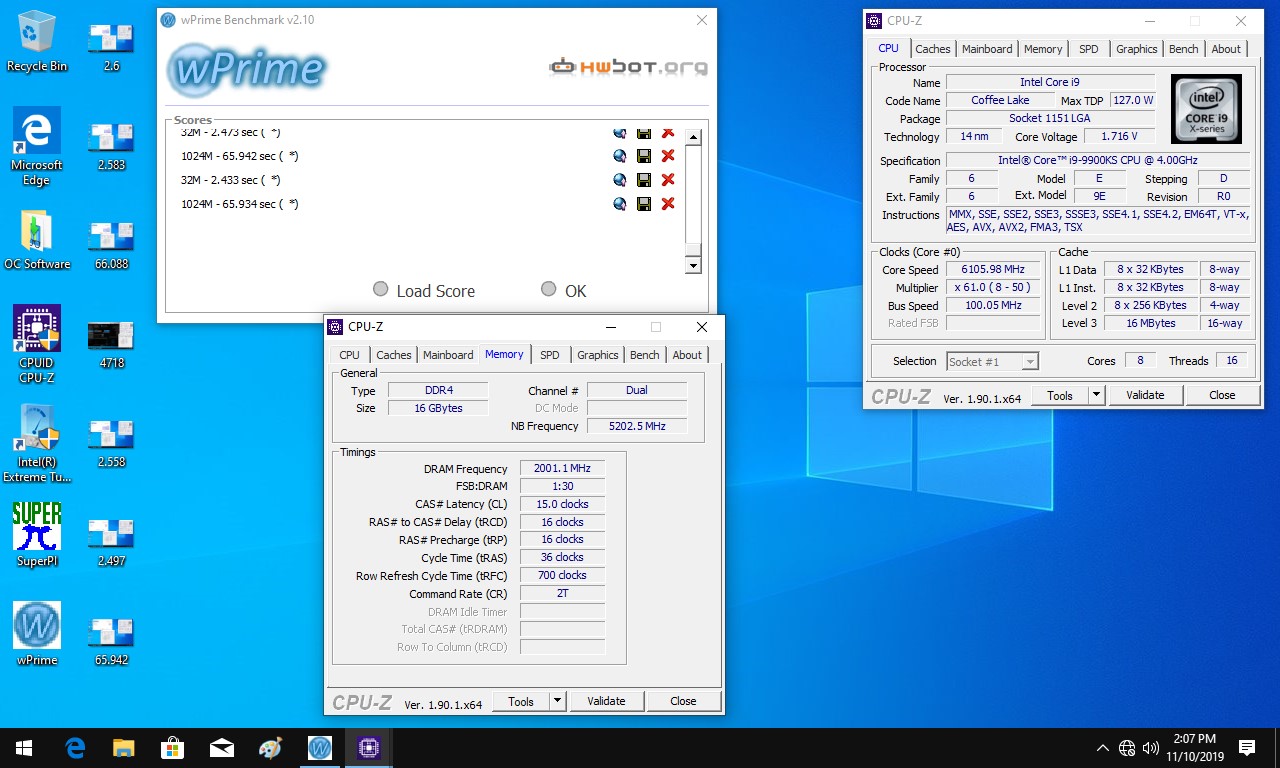Select the desktop file named 2.558

(x=111, y=442)
